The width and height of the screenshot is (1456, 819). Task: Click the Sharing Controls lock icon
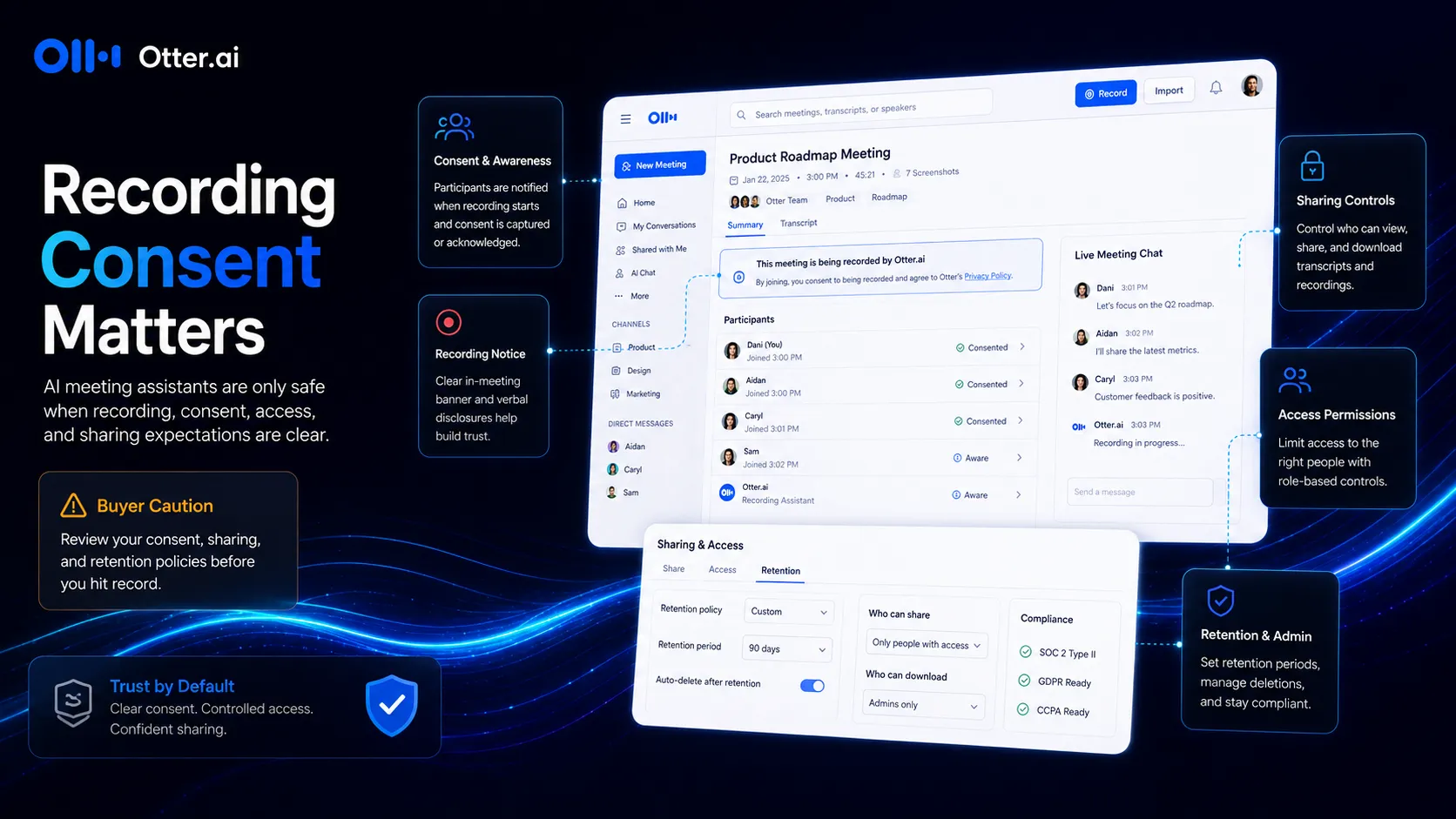click(x=1312, y=165)
